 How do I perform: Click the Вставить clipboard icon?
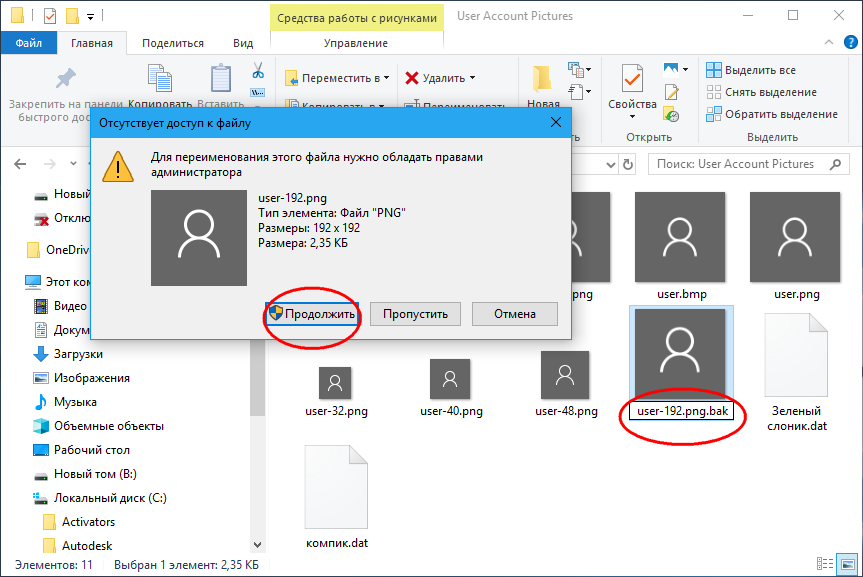(x=221, y=78)
